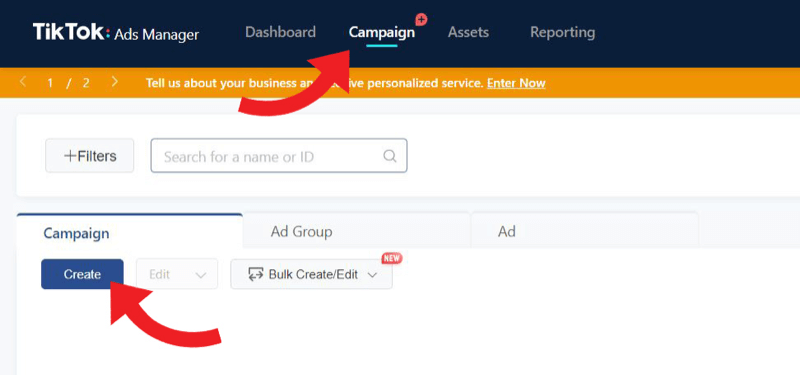Click the TikTok Ads Manager logo
This screenshot has height=375, width=800.
tap(116, 33)
